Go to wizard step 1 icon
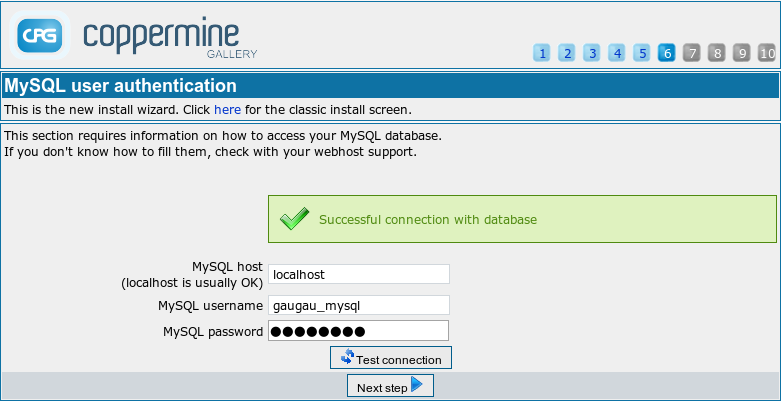Screen dimensions: 781x401 (x=541, y=53)
